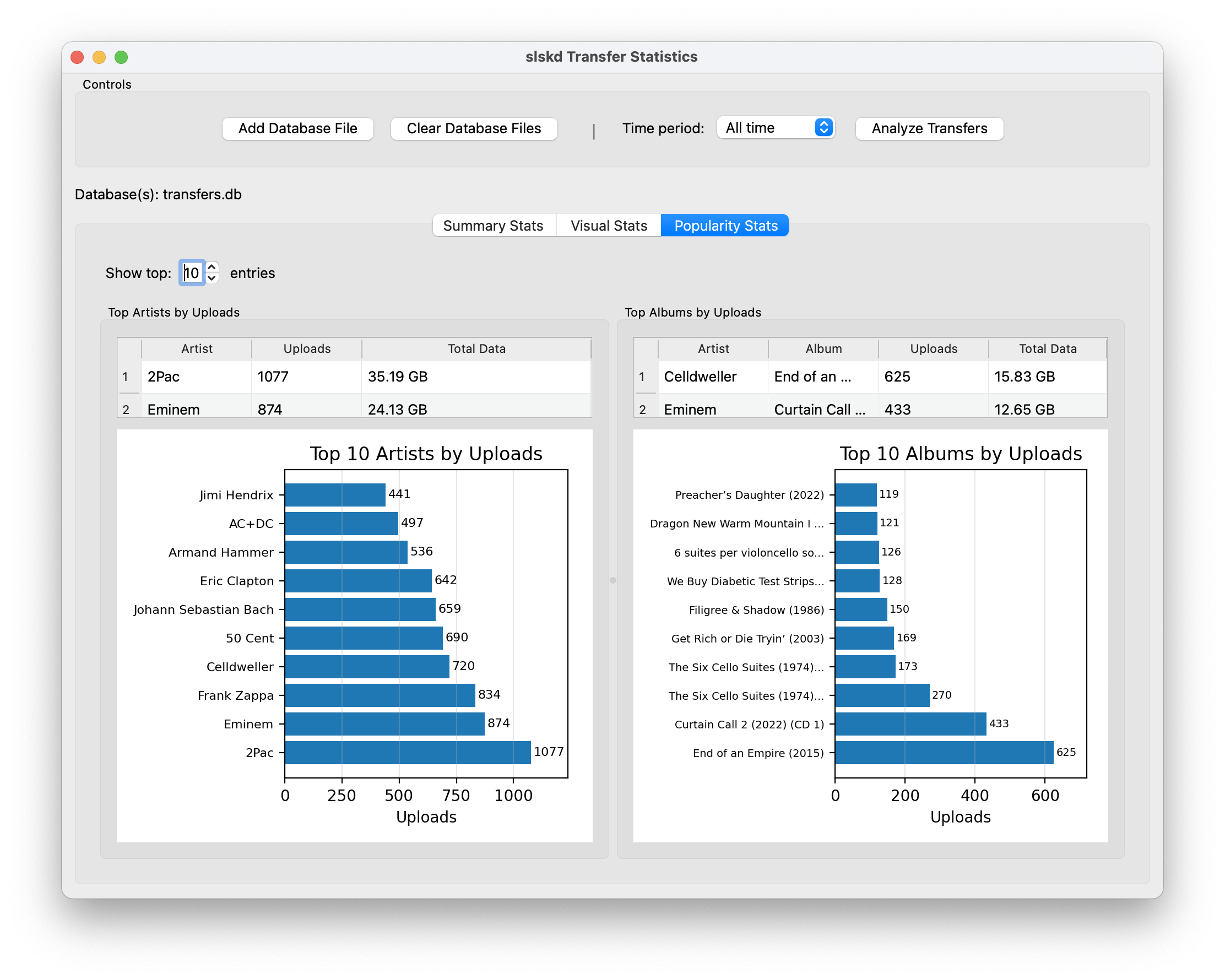
Task: Click the Preacher's Daughter chart bar
Action: click(x=855, y=494)
